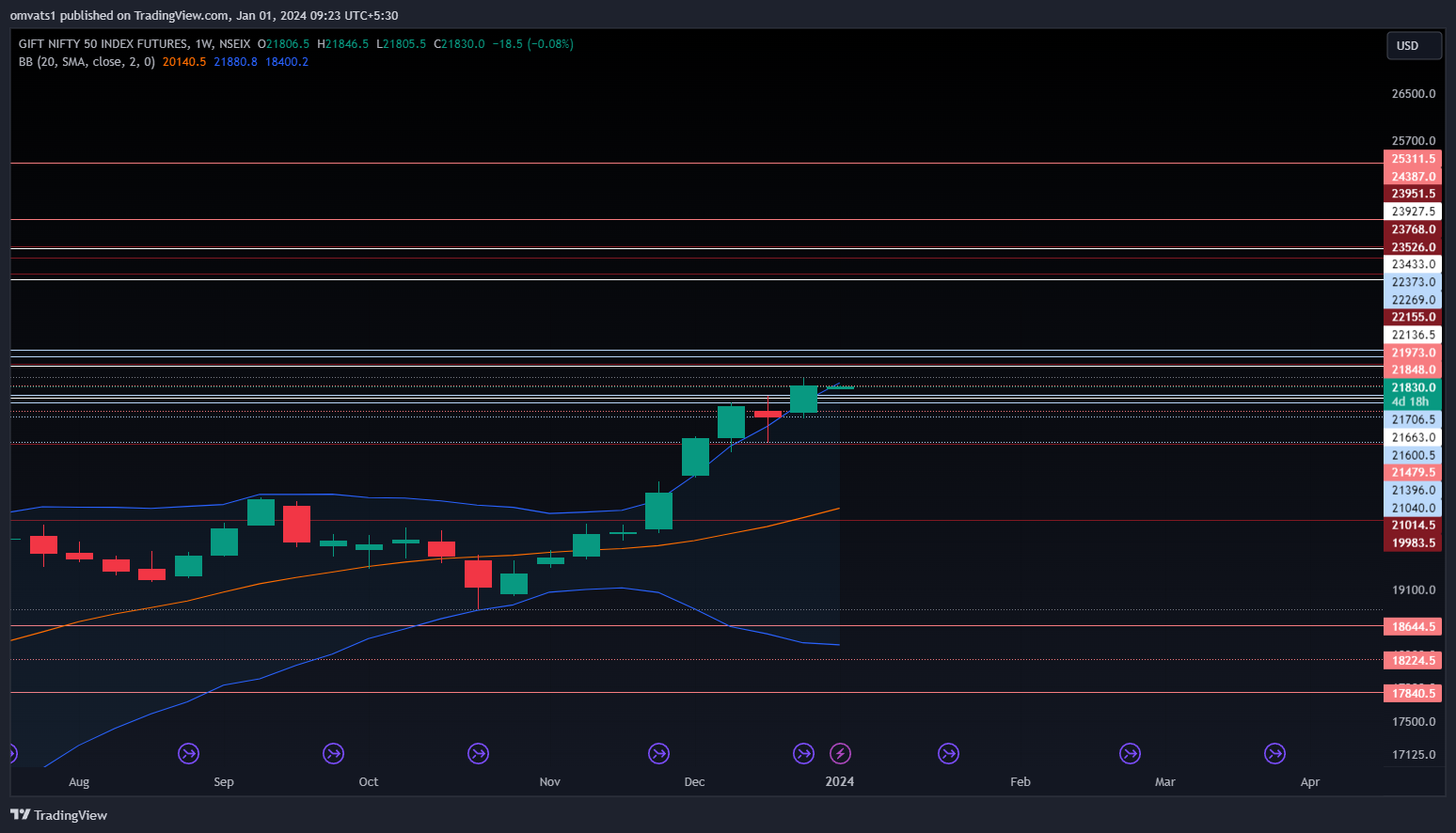Click the change value −18.5 (−0.08%)

coord(533,44)
